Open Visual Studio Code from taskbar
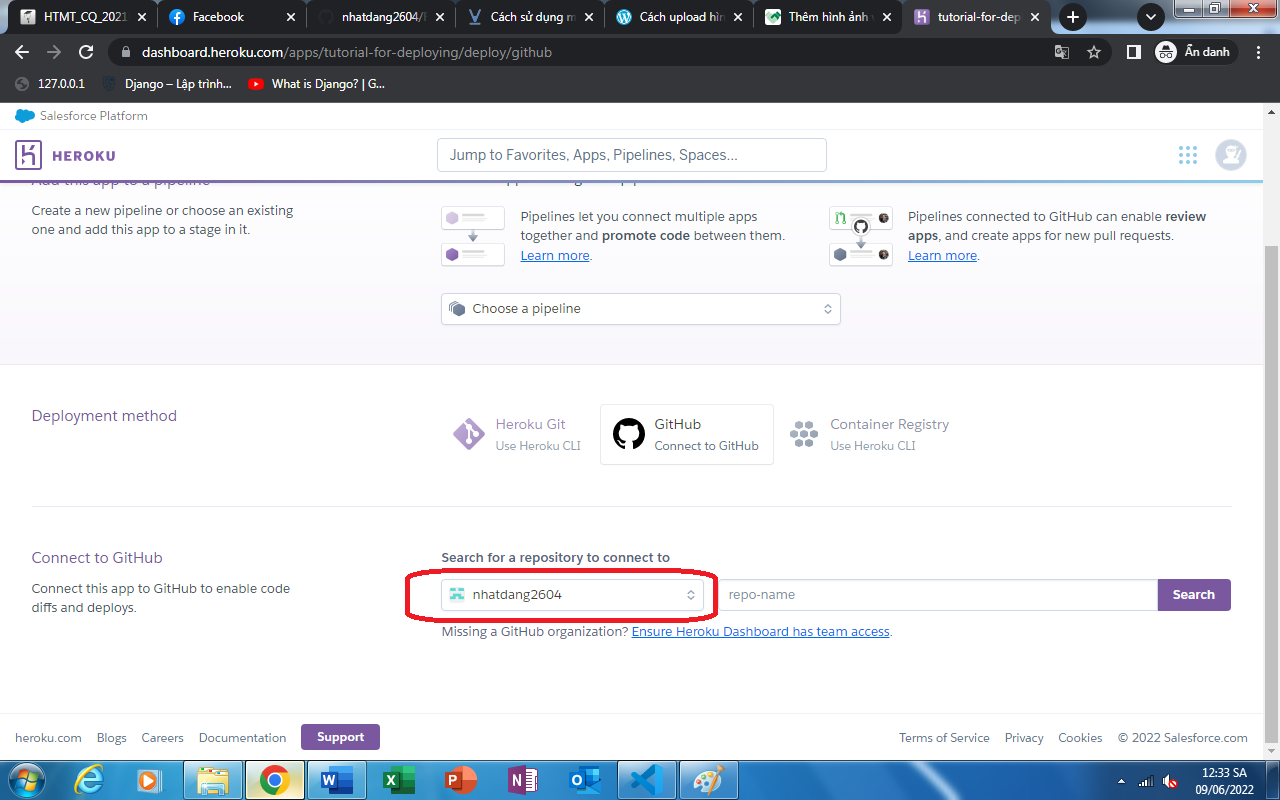 tap(647, 780)
